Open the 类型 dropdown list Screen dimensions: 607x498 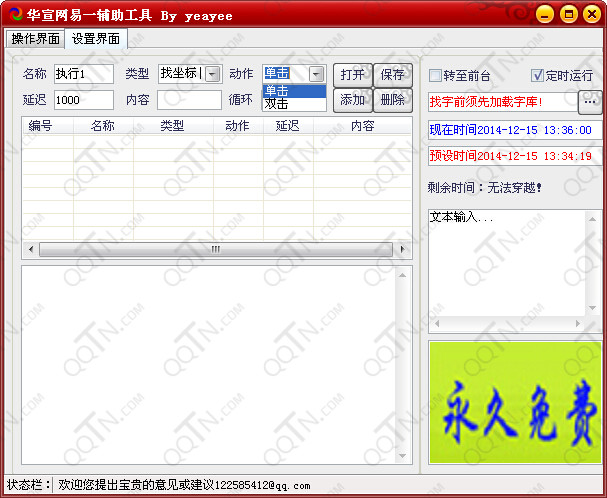click(213, 73)
